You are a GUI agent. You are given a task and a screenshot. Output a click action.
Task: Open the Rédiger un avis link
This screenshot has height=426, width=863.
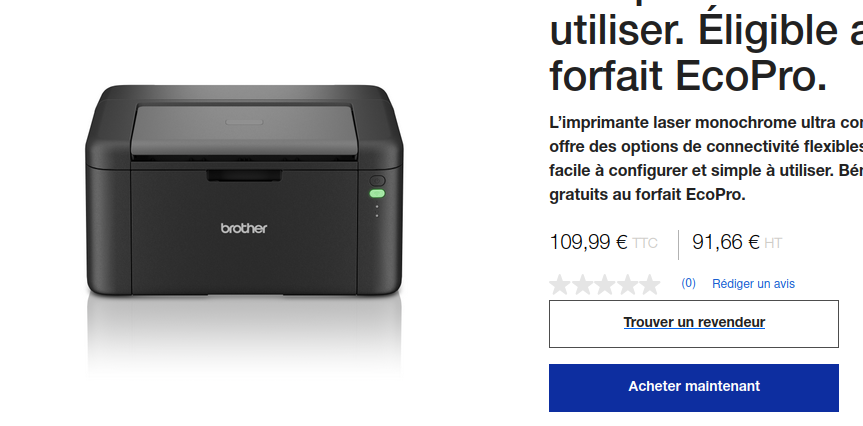click(753, 284)
